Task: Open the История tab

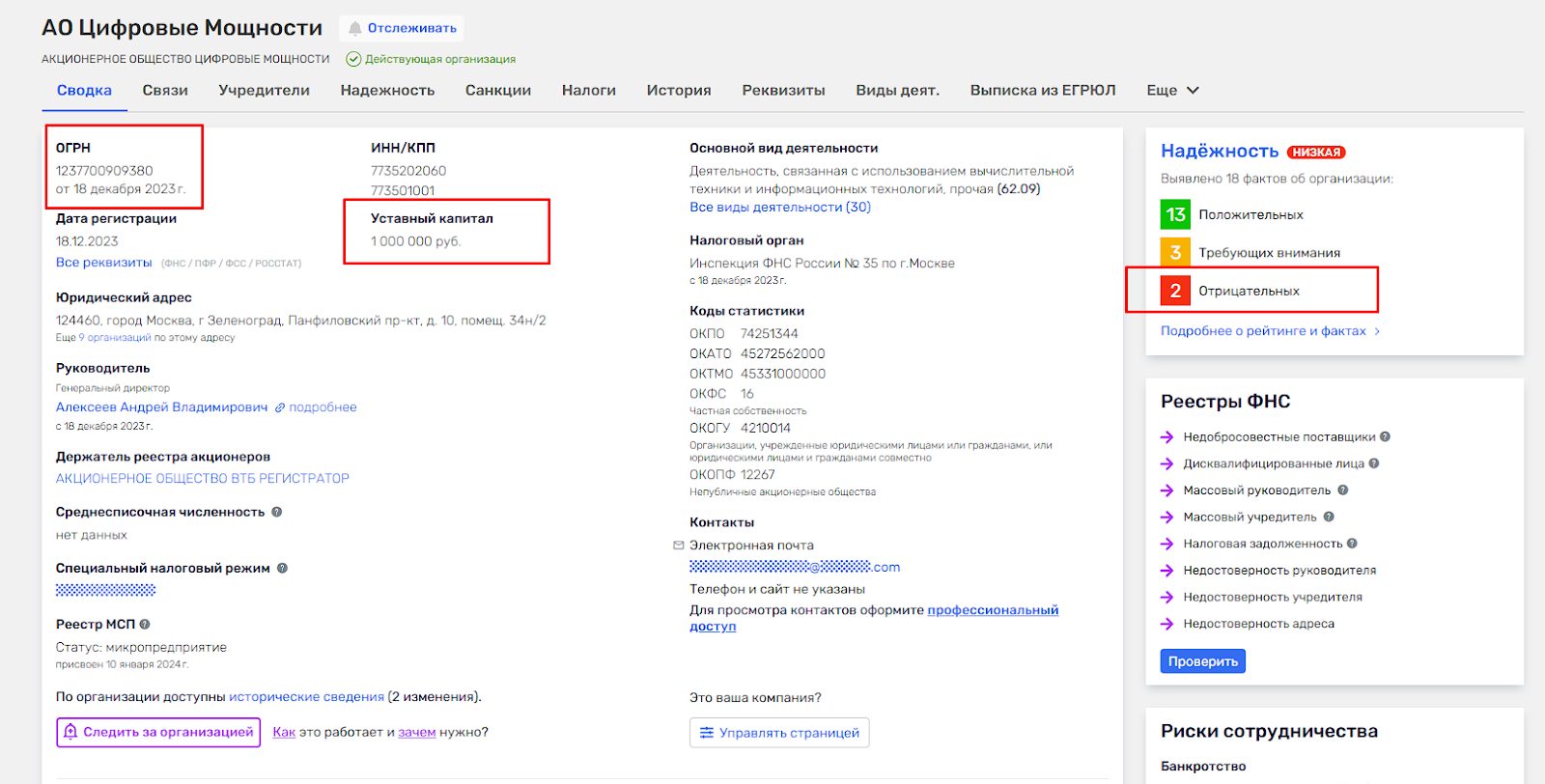Action: pos(679,90)
